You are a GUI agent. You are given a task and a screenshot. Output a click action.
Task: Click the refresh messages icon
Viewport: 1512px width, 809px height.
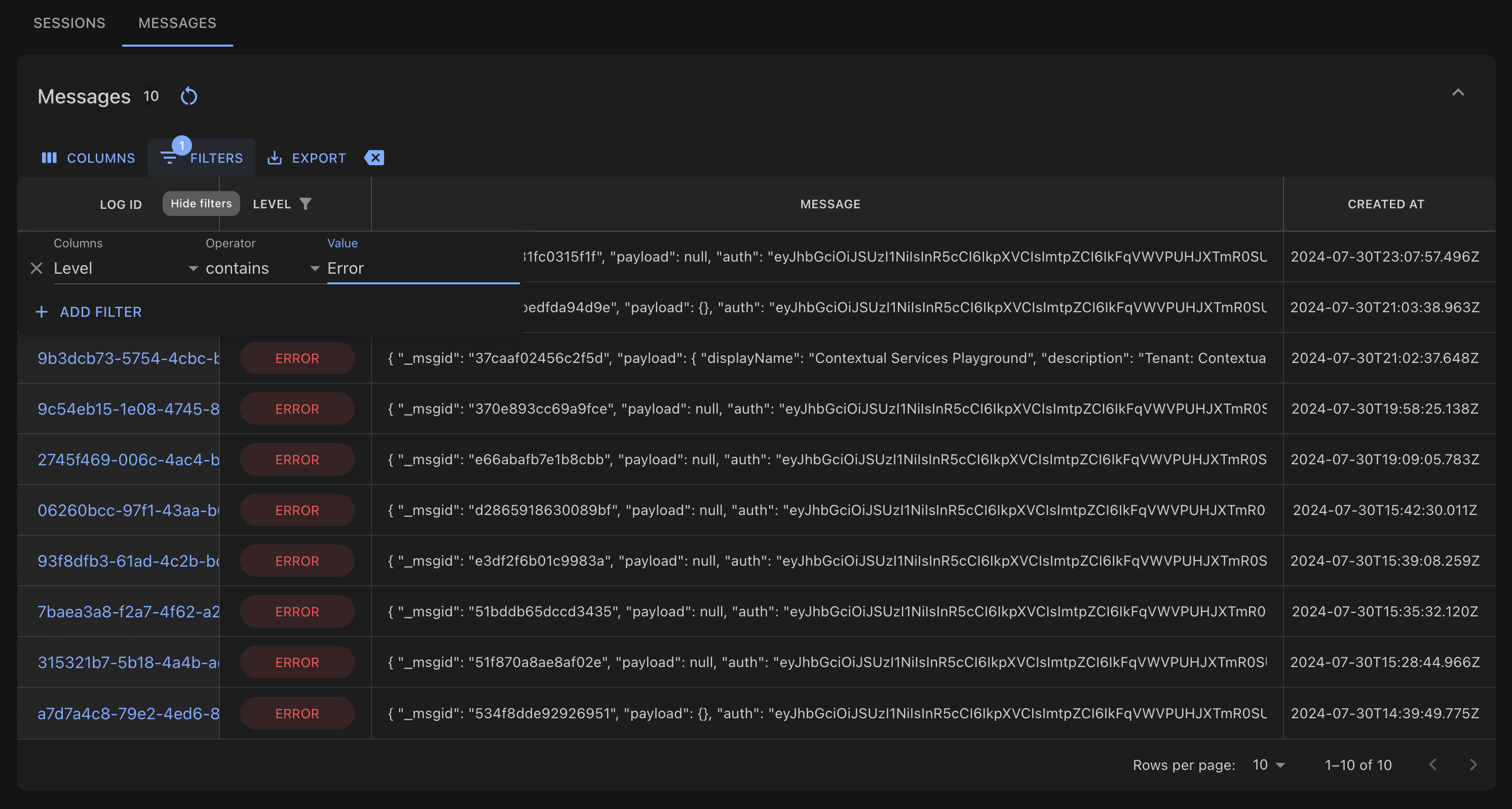188,96
